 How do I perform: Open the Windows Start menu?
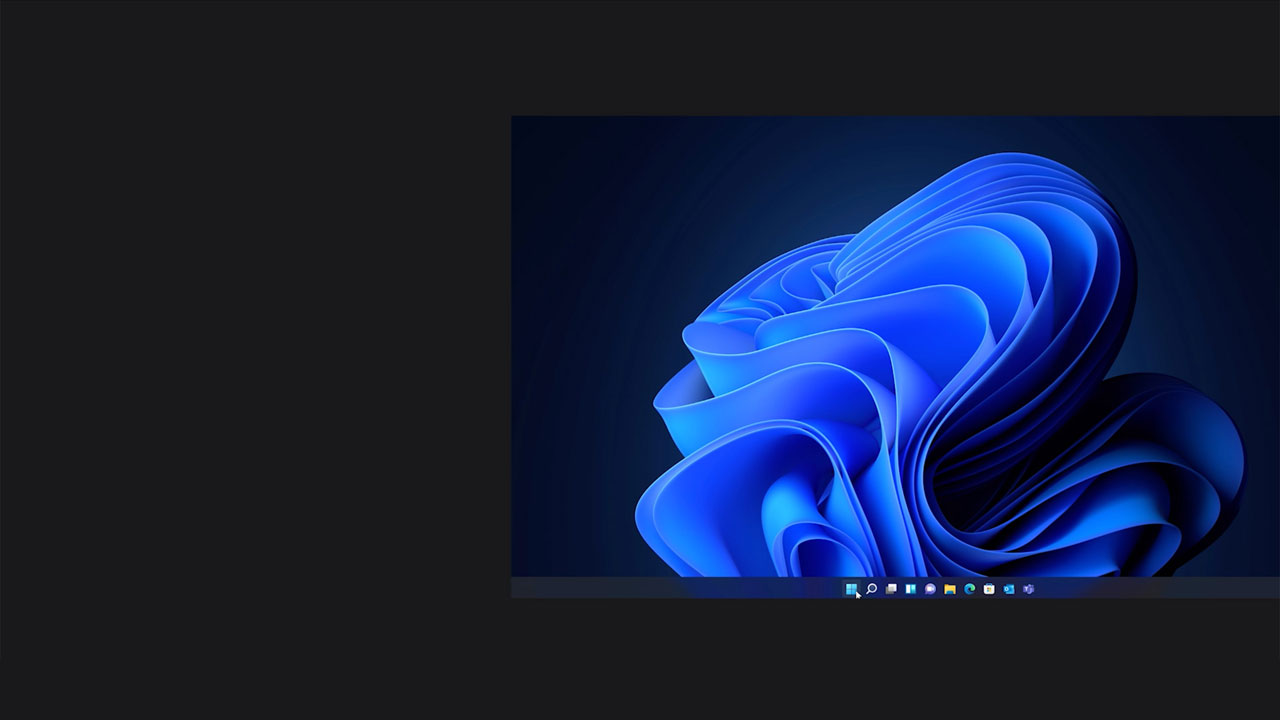851,589
